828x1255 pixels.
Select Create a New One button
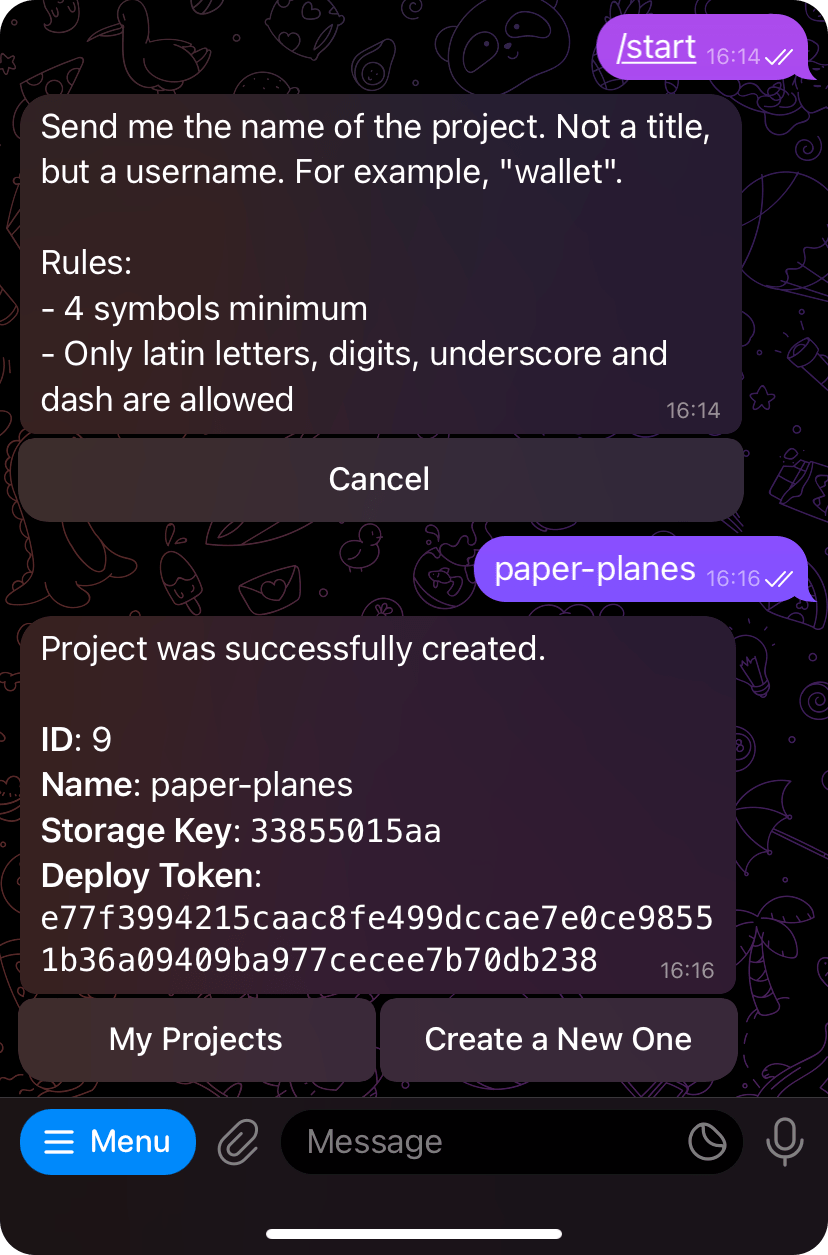pos(558,1040)
